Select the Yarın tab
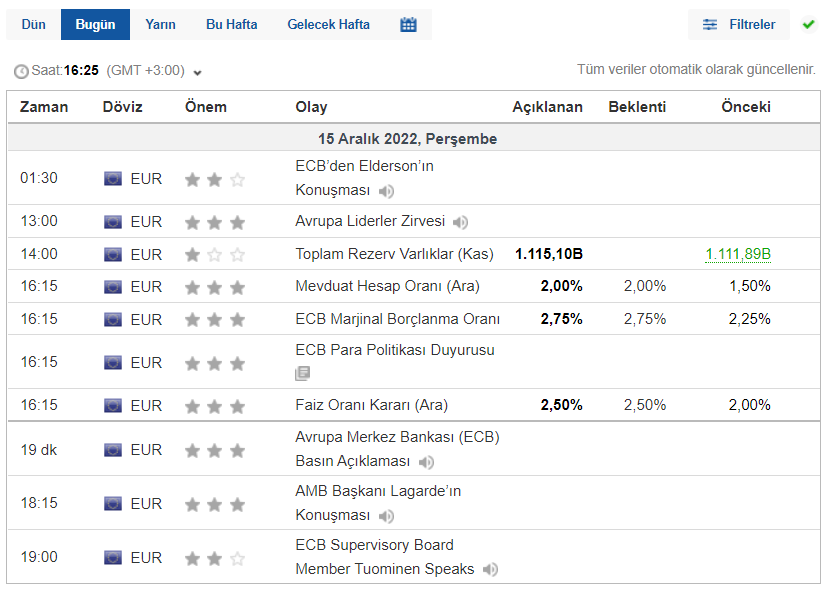The image size is (835, 595). [160, 24]
